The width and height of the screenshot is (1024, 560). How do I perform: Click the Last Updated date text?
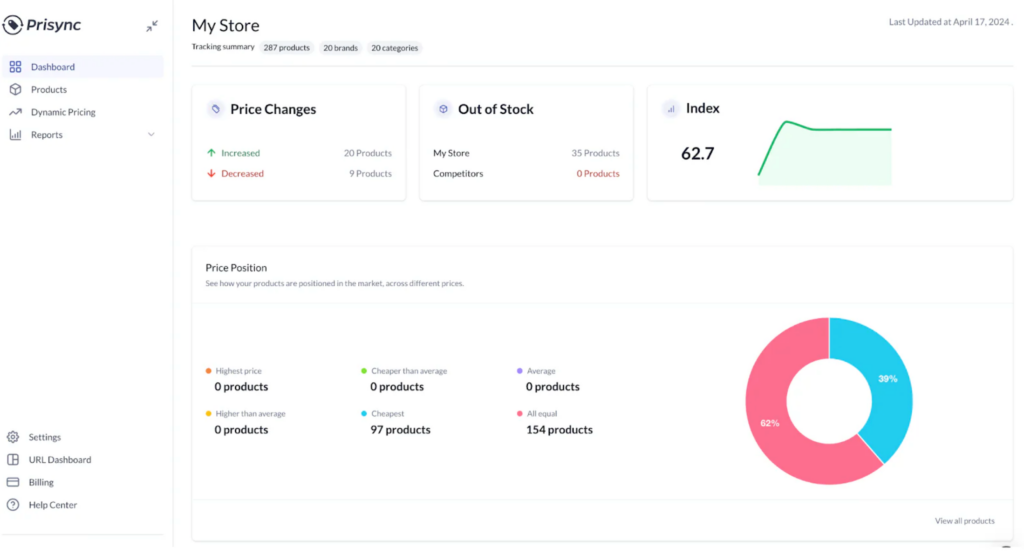[x=950, y=22]
